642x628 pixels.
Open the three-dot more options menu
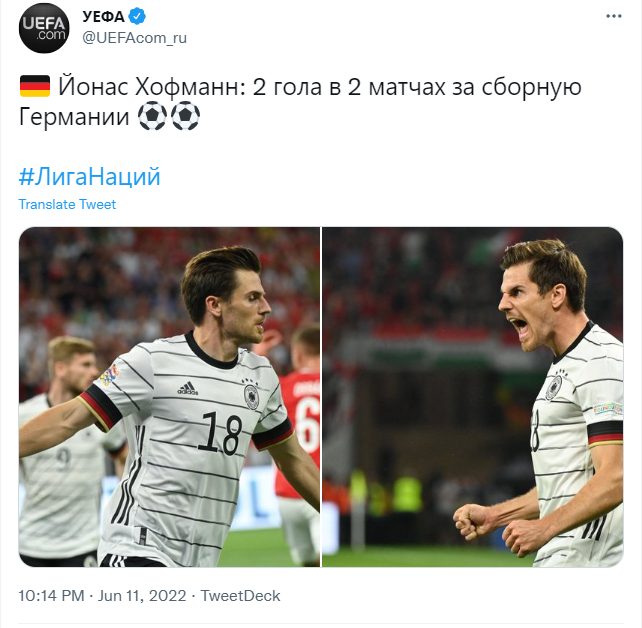click(614, 16)
